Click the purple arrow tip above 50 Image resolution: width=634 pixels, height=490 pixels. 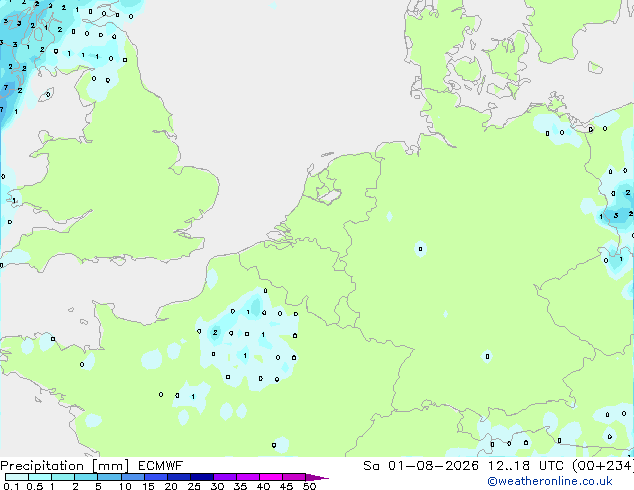tap(317, 477)
